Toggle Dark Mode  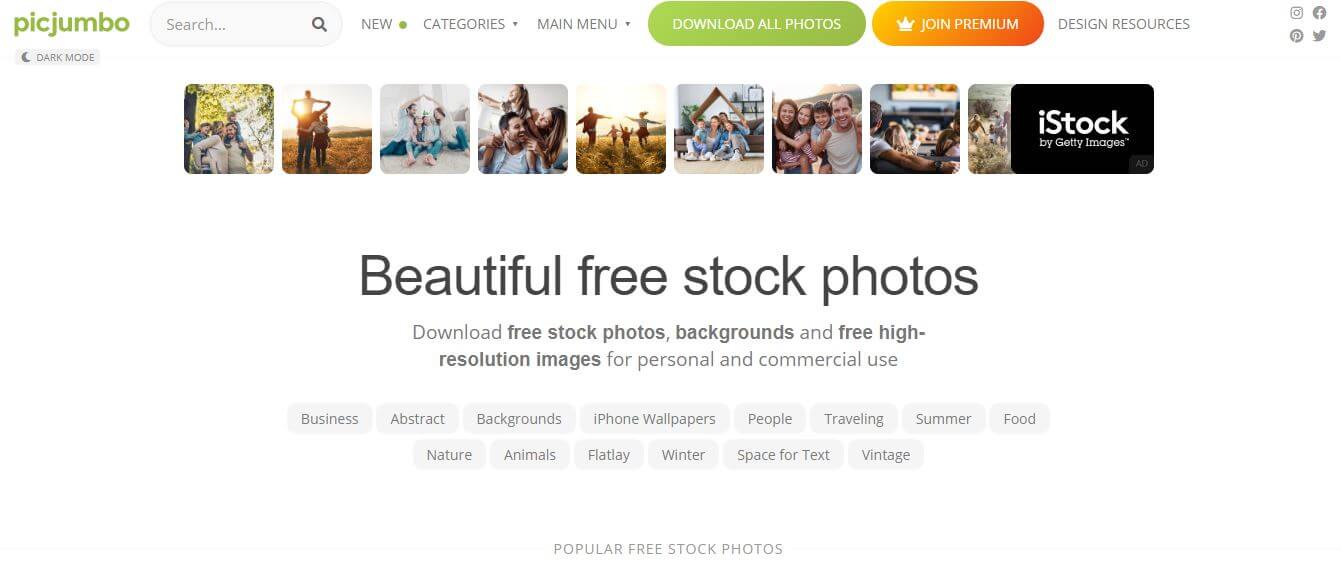coord(58,58)
